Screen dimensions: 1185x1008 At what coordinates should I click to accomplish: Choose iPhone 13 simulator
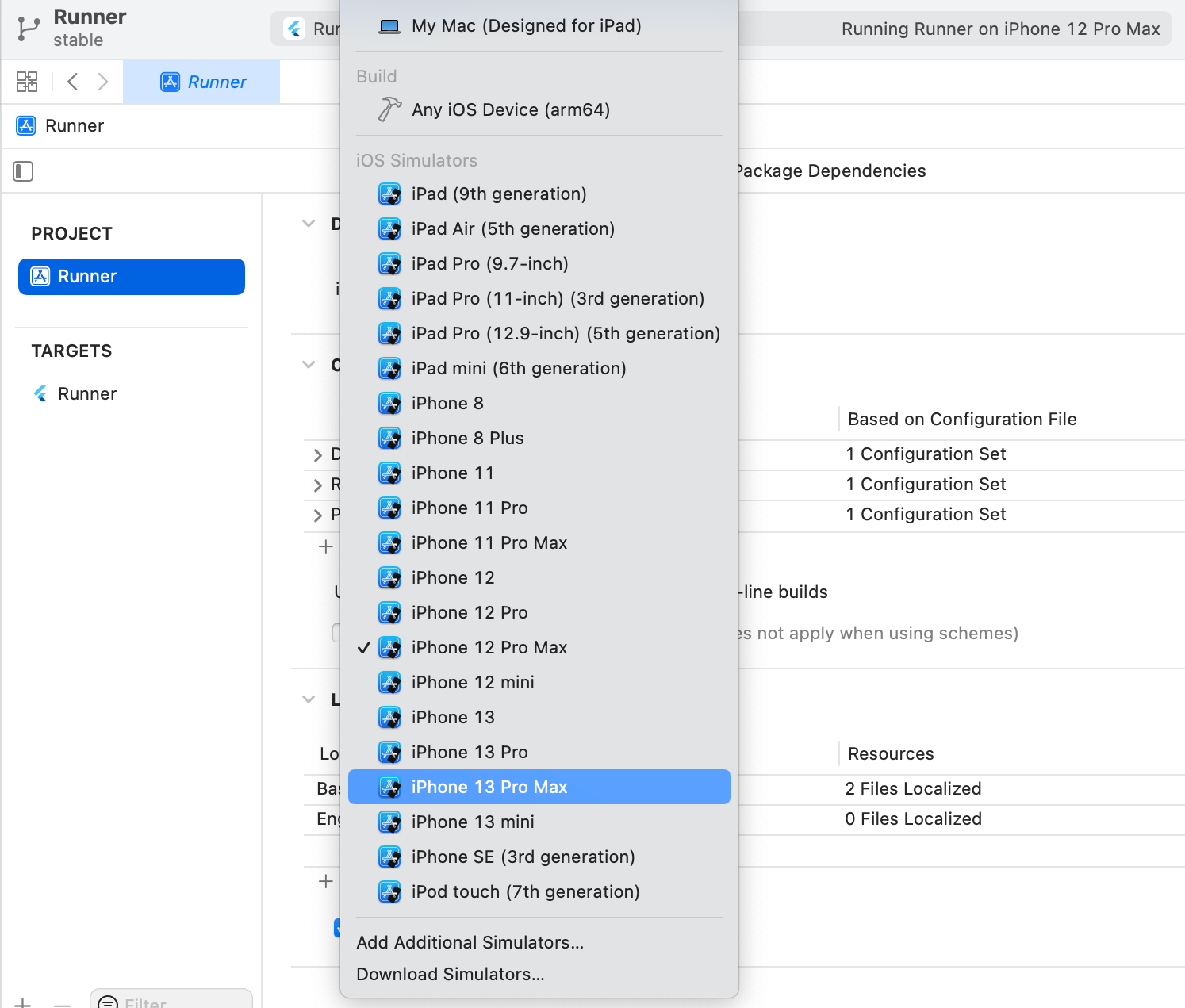click(539, 717)
